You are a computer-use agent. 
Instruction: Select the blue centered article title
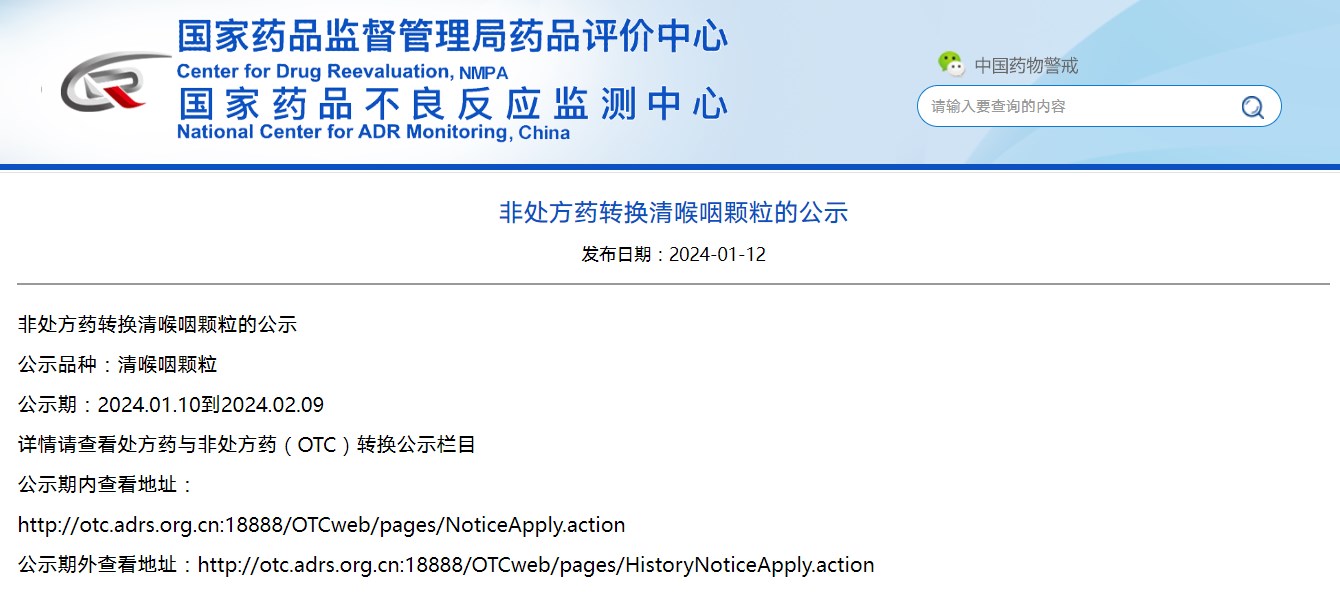coord(673,212)
